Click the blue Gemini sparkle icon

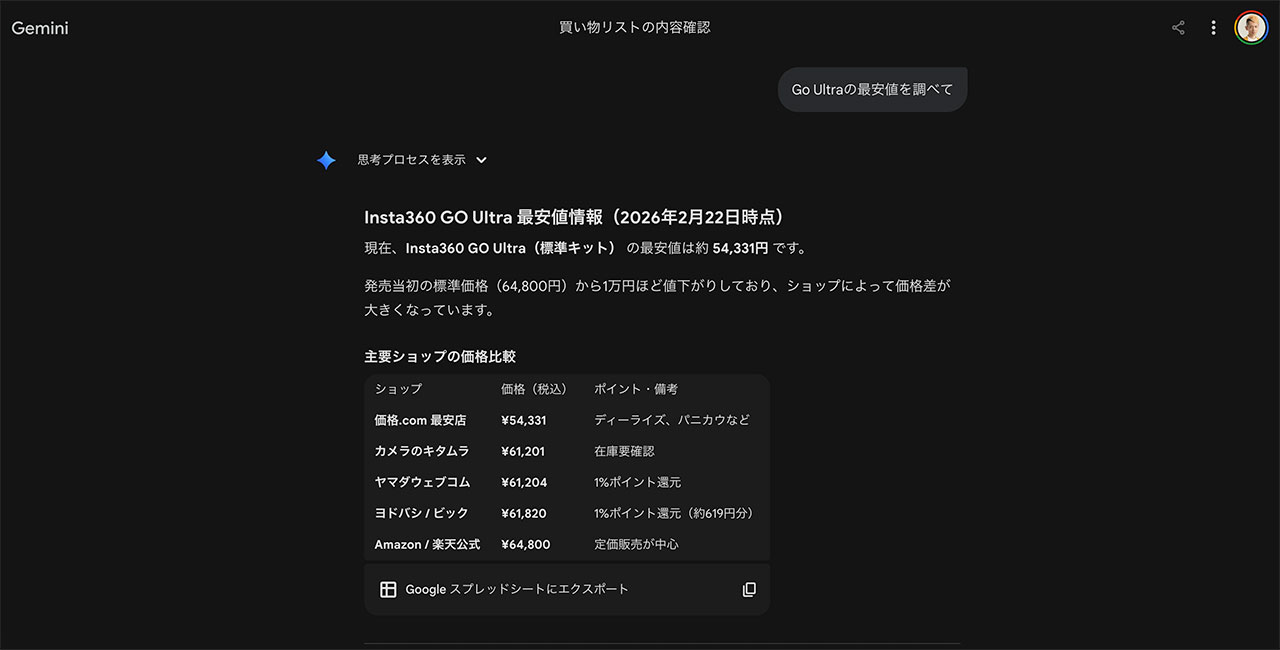[x=326, y=160]
